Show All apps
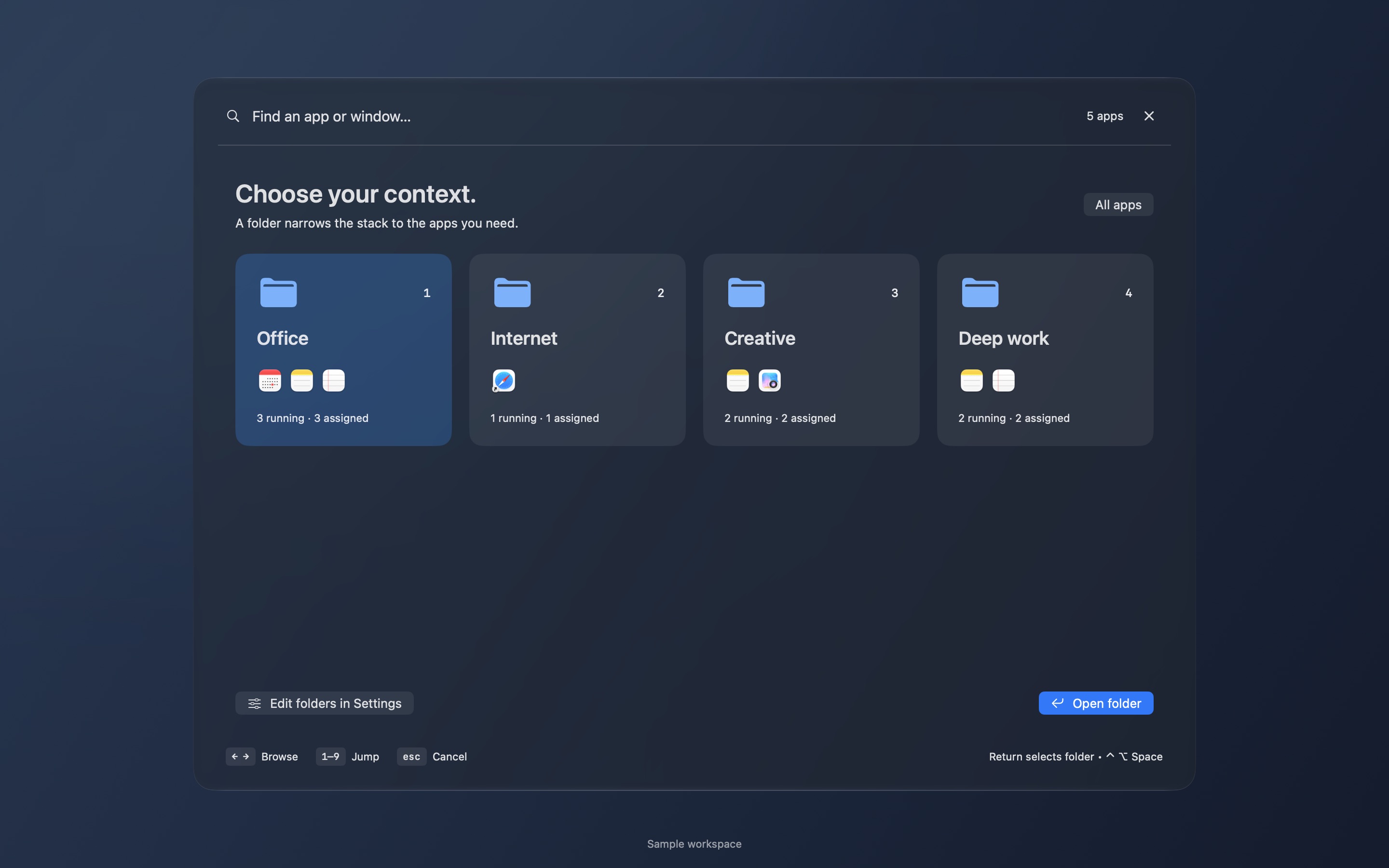The width and height of the screenshot is (1389, 868). tap(1118, 204)
